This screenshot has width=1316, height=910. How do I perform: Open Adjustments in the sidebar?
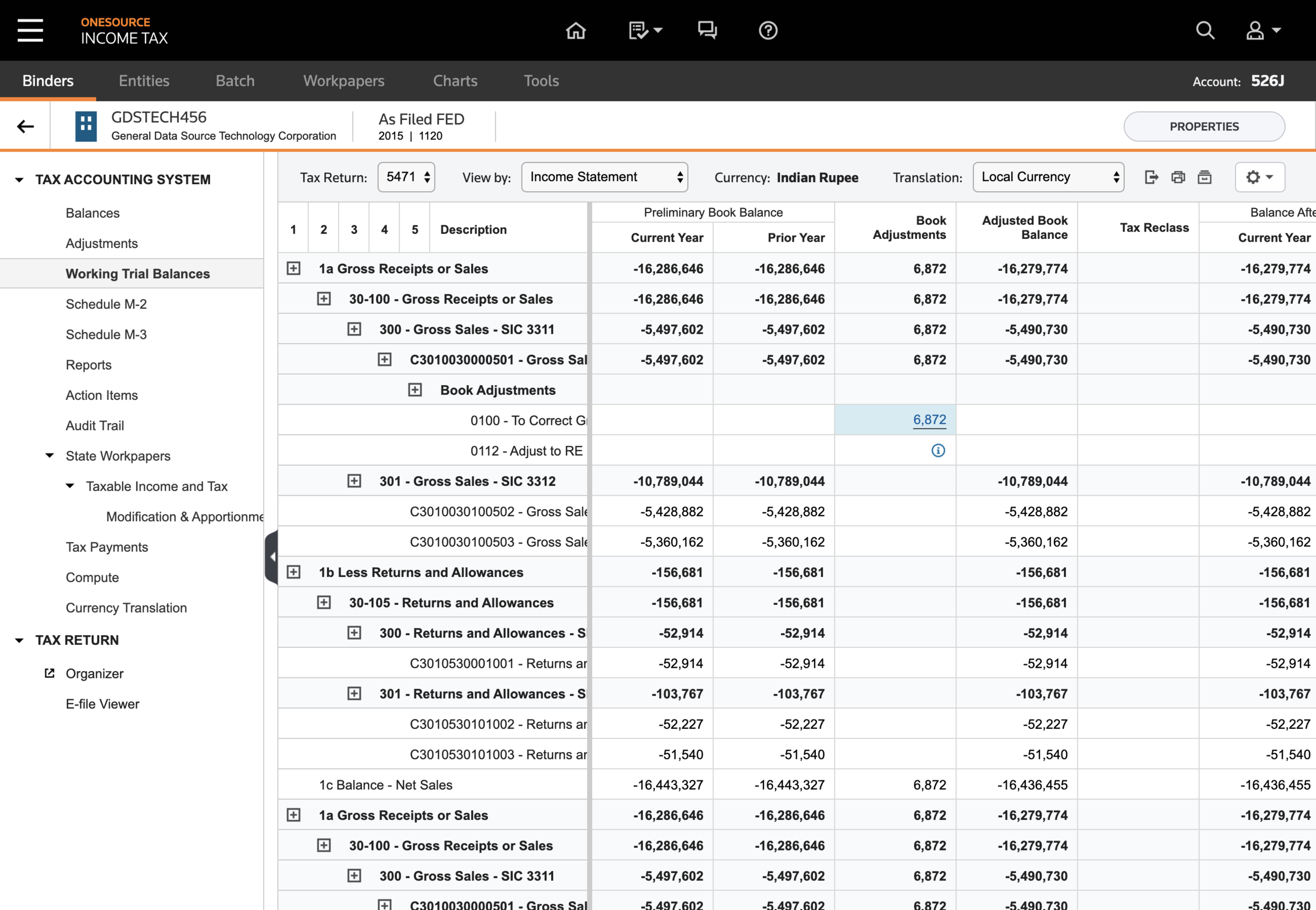pyautogui.click(x=102, y=244)
